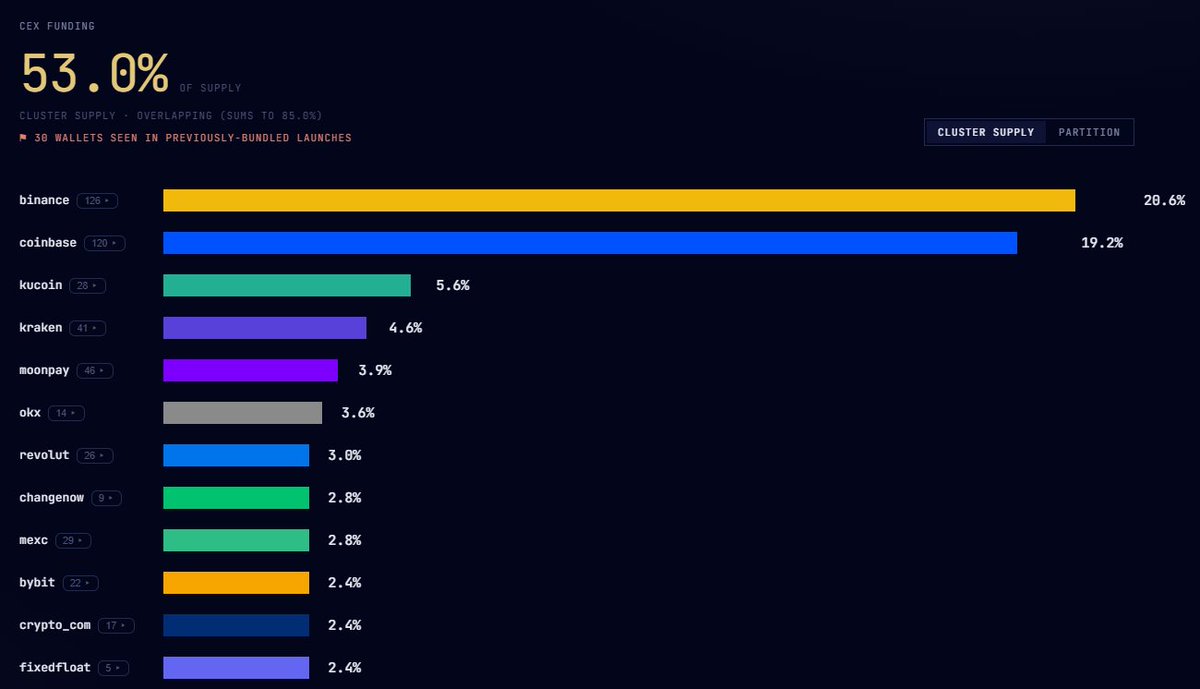Click the coinbase label
Image resolution: width=1200 pixels, height=689 pixels.
[48, 243]
